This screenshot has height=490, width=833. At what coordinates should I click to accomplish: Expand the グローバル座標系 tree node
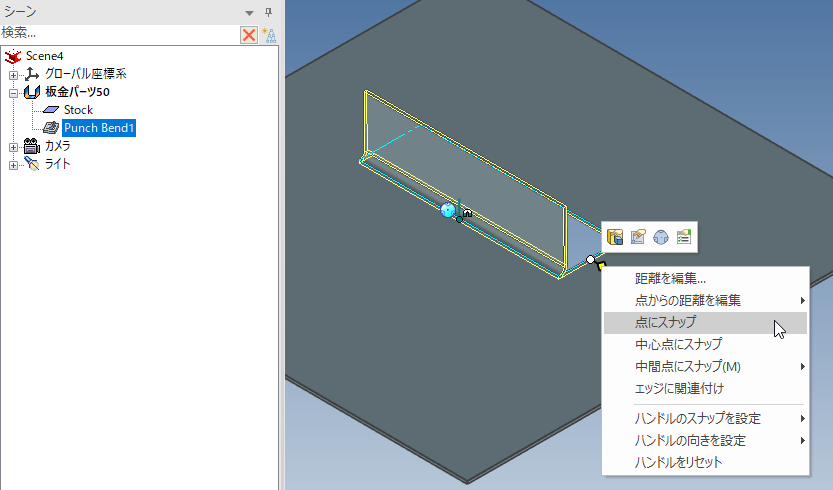13,74
